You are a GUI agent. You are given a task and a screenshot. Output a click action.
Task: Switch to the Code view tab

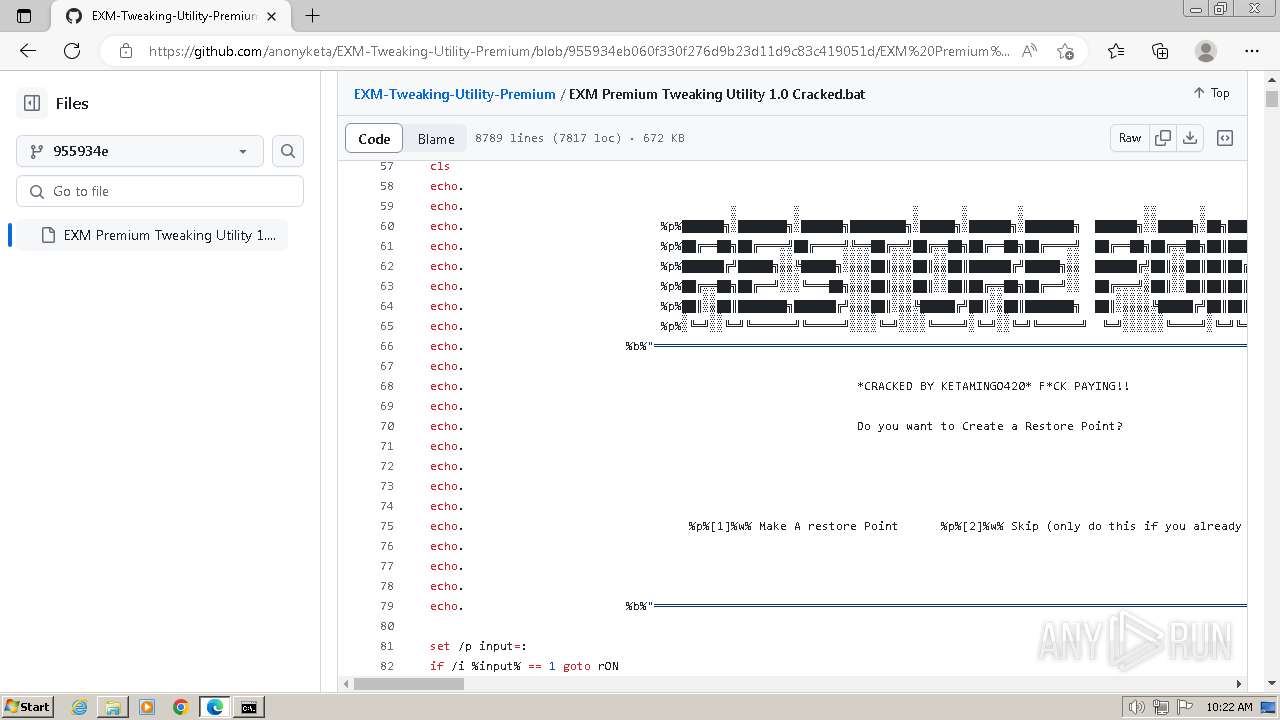coord(374,138)
